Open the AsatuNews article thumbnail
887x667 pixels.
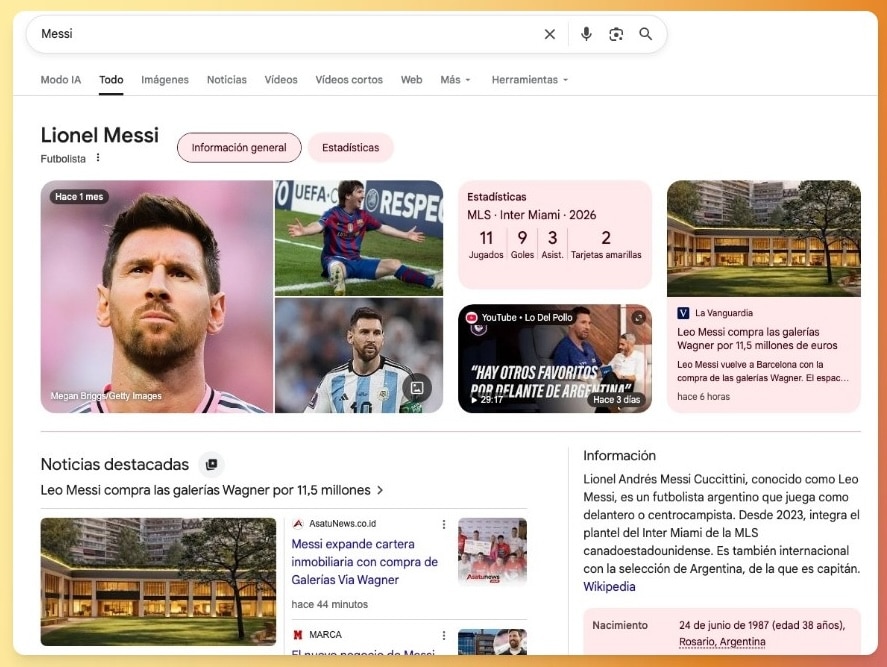[x=492, y=552]
